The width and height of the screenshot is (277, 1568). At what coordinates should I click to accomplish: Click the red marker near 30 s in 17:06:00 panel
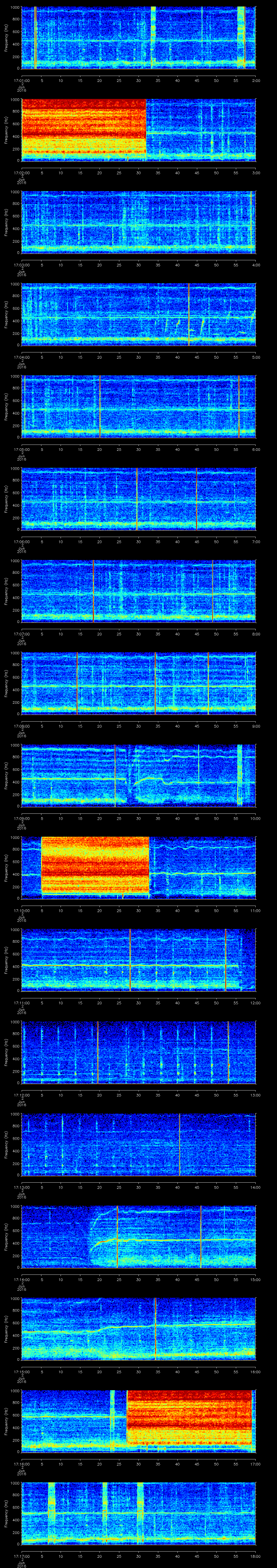coord(136,499)
